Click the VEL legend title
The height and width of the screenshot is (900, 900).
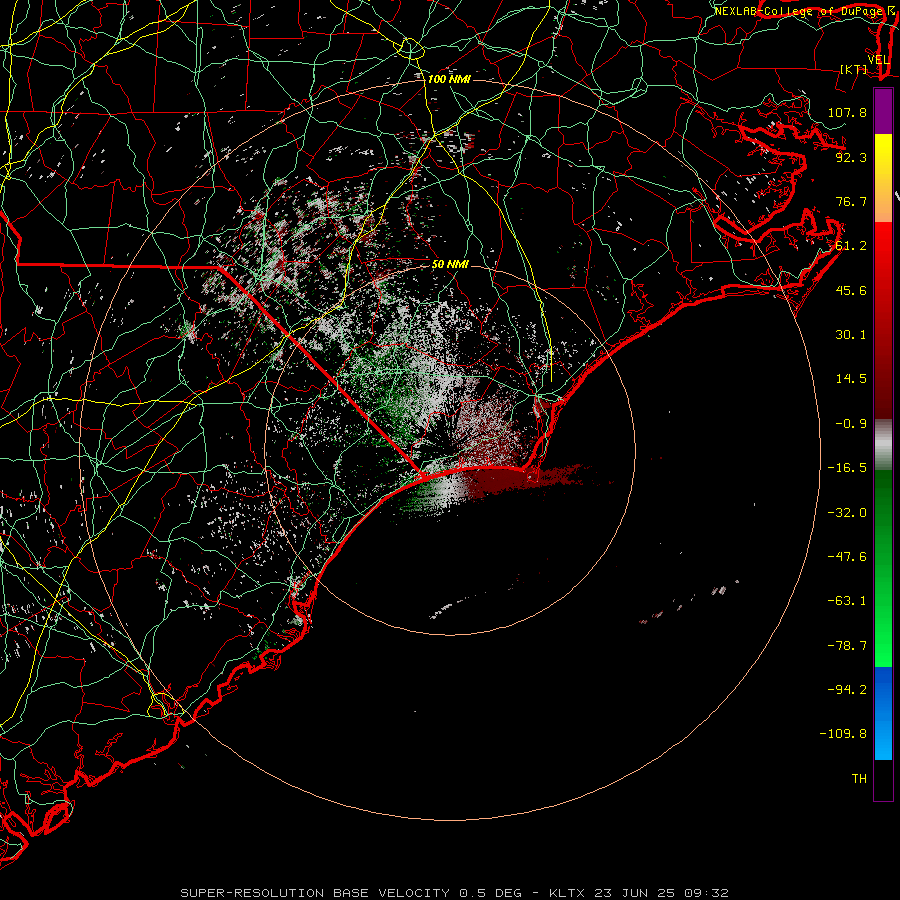click(878, 60)
